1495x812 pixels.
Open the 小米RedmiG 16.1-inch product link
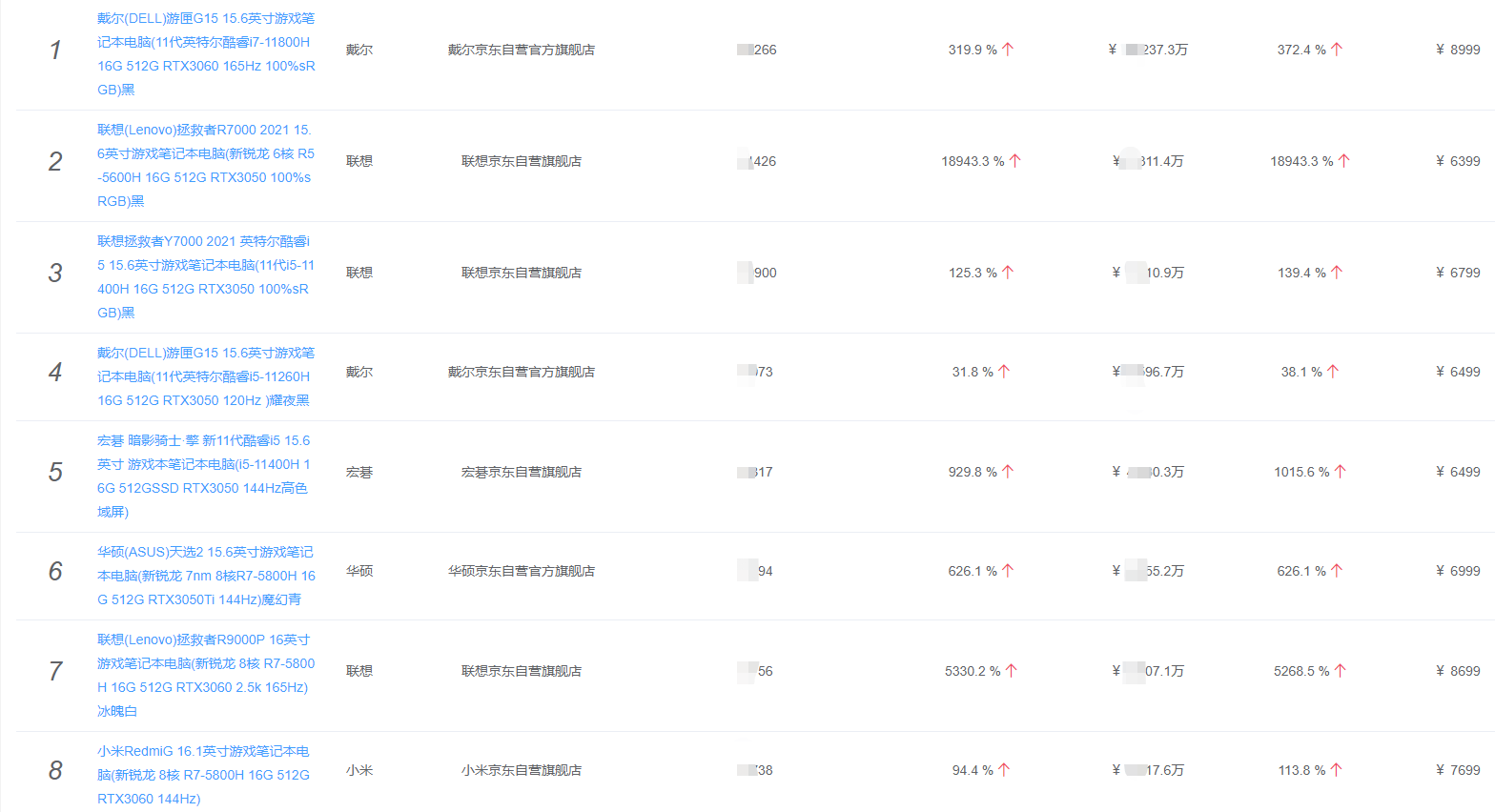(204, 775)
